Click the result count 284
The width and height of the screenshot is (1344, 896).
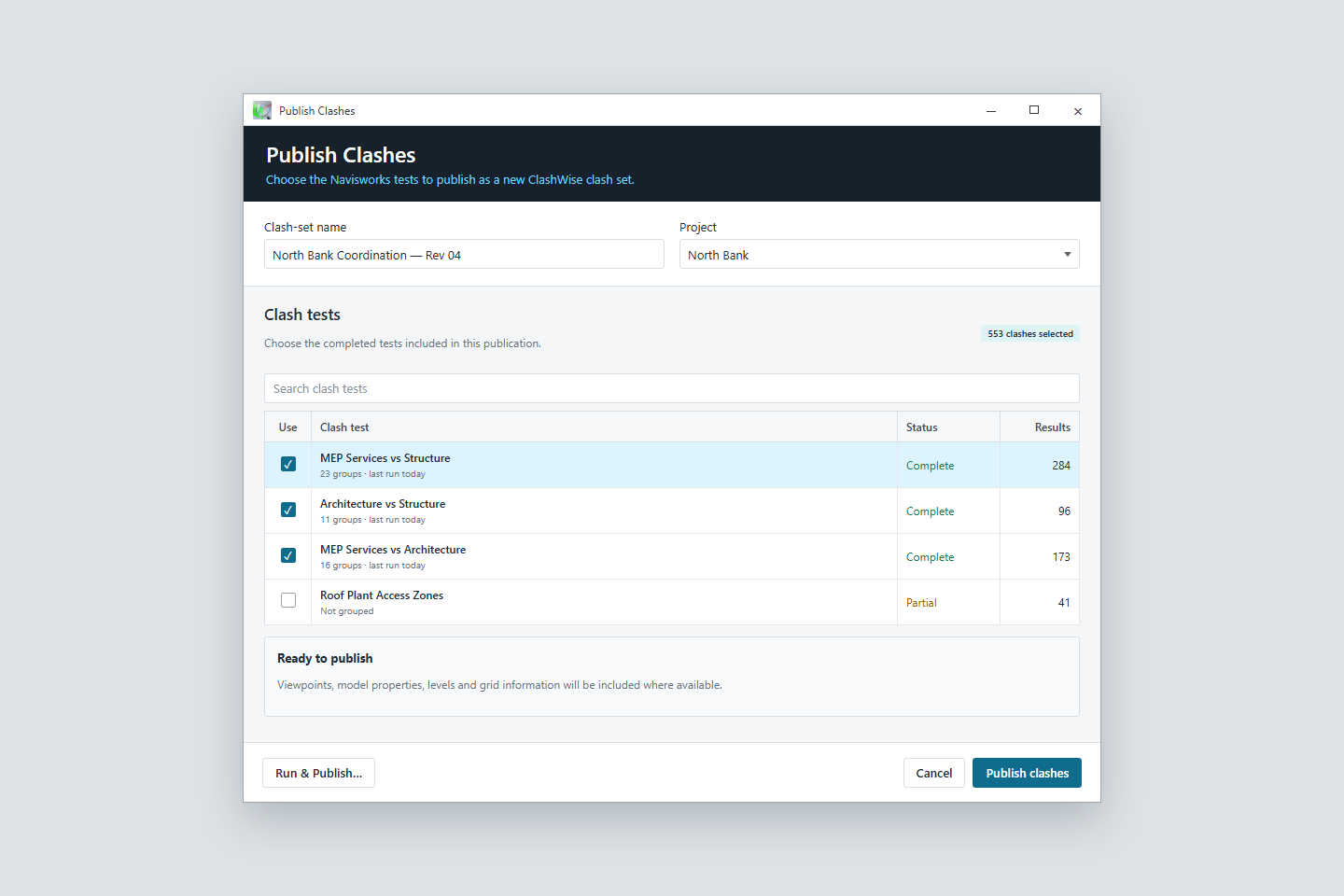pyautogui.click(x=1061, y=466)
